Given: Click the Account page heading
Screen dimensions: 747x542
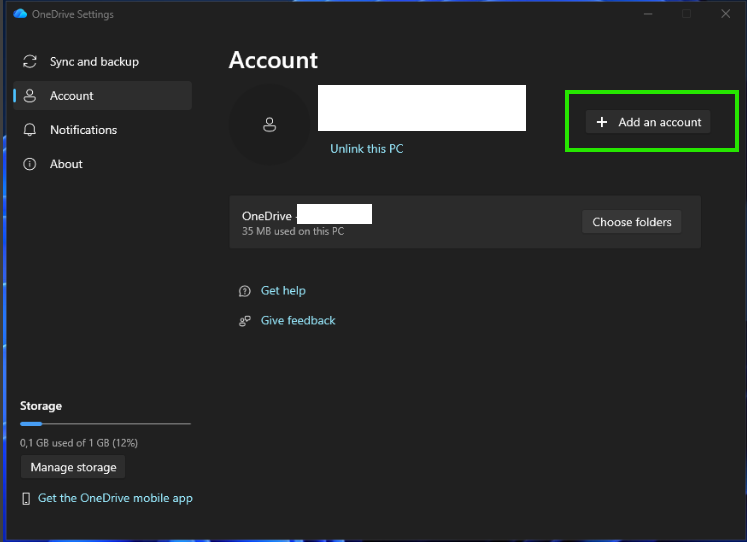Looking at the screenshot, I should (x=273, y=60).
